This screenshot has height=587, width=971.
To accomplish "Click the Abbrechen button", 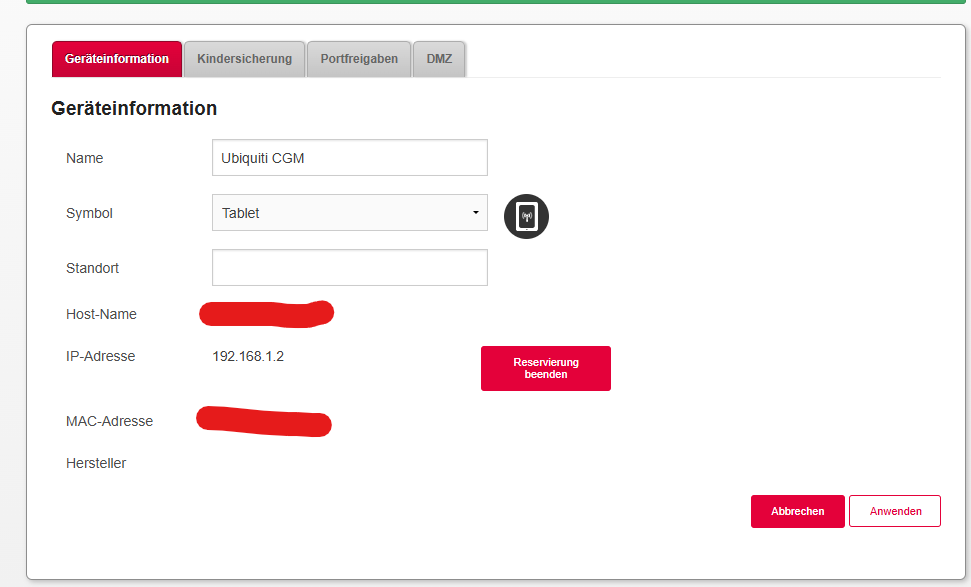I will 797,511.
